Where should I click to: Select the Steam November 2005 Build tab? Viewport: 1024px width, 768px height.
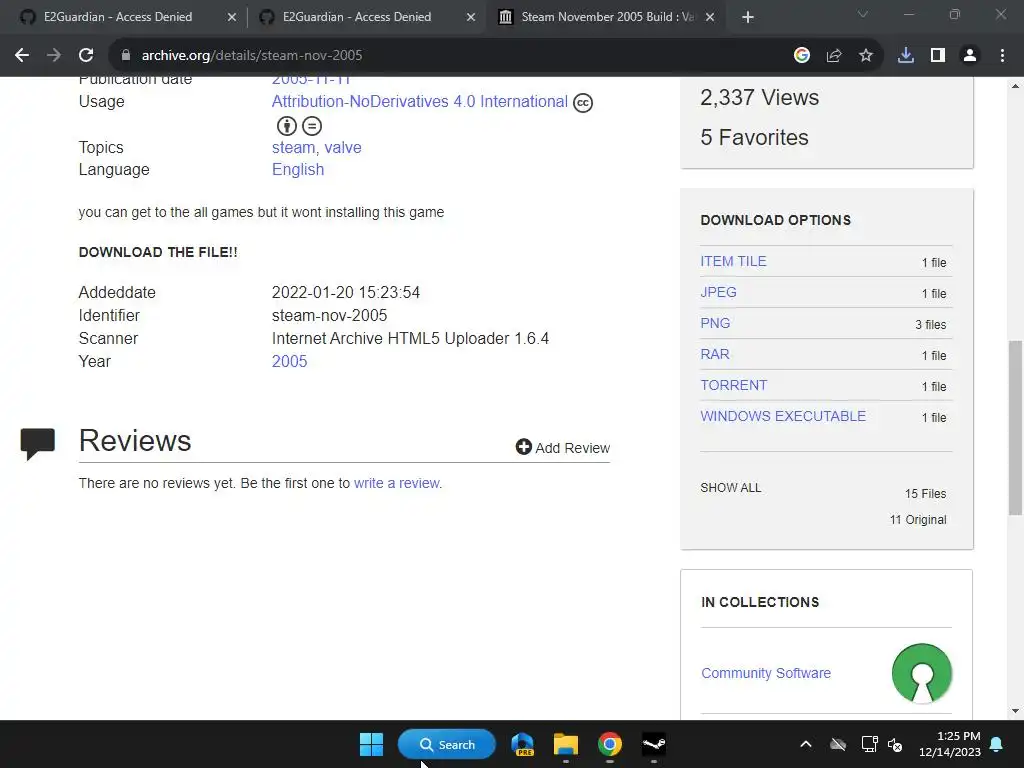point(601,17)
